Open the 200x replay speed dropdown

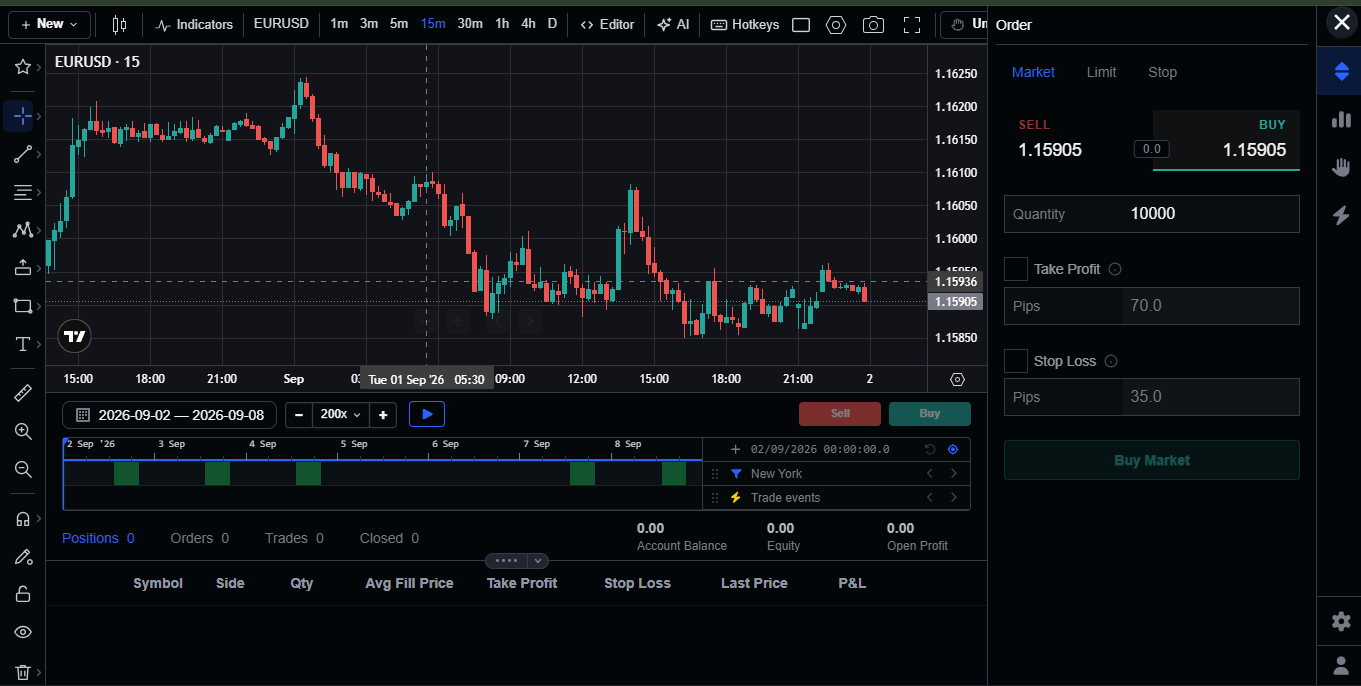pos(341,414)
